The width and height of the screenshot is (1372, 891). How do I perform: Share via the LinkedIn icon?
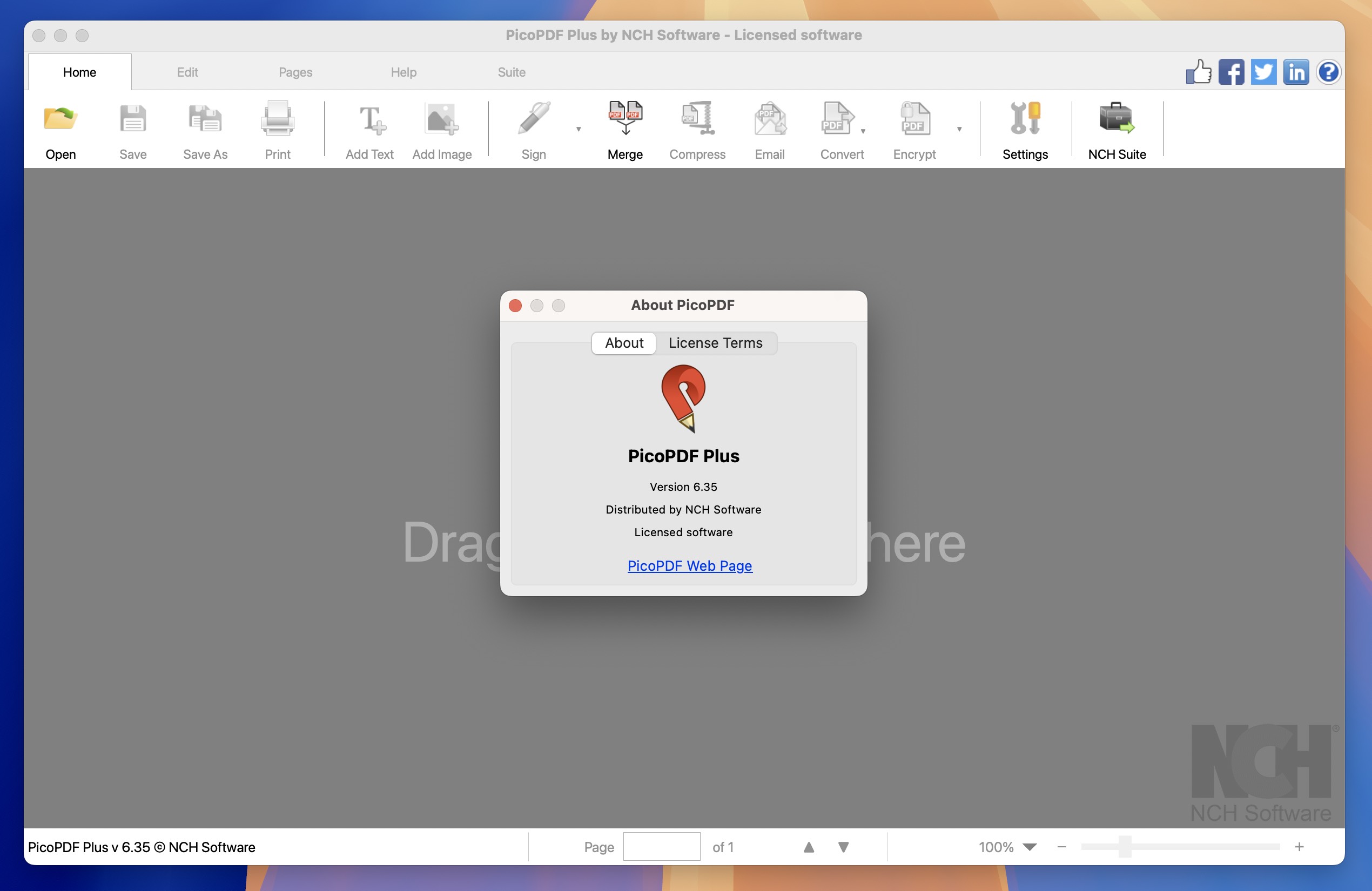(1296, 72)
